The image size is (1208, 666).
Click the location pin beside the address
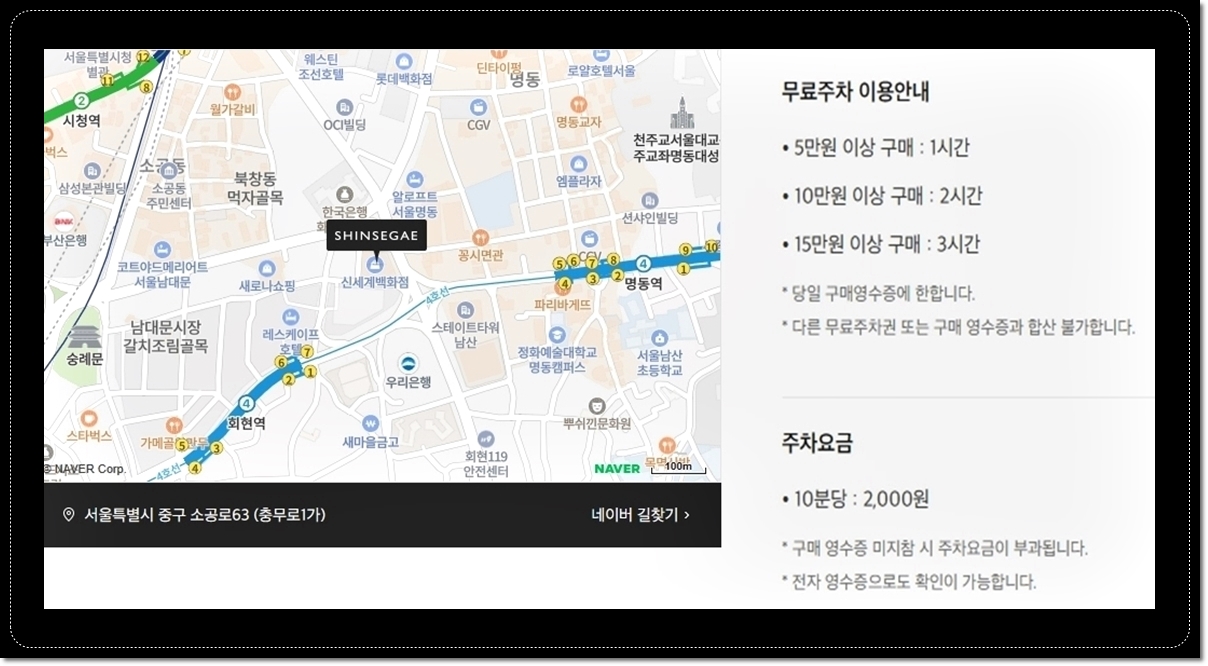(x=67, y=515)
